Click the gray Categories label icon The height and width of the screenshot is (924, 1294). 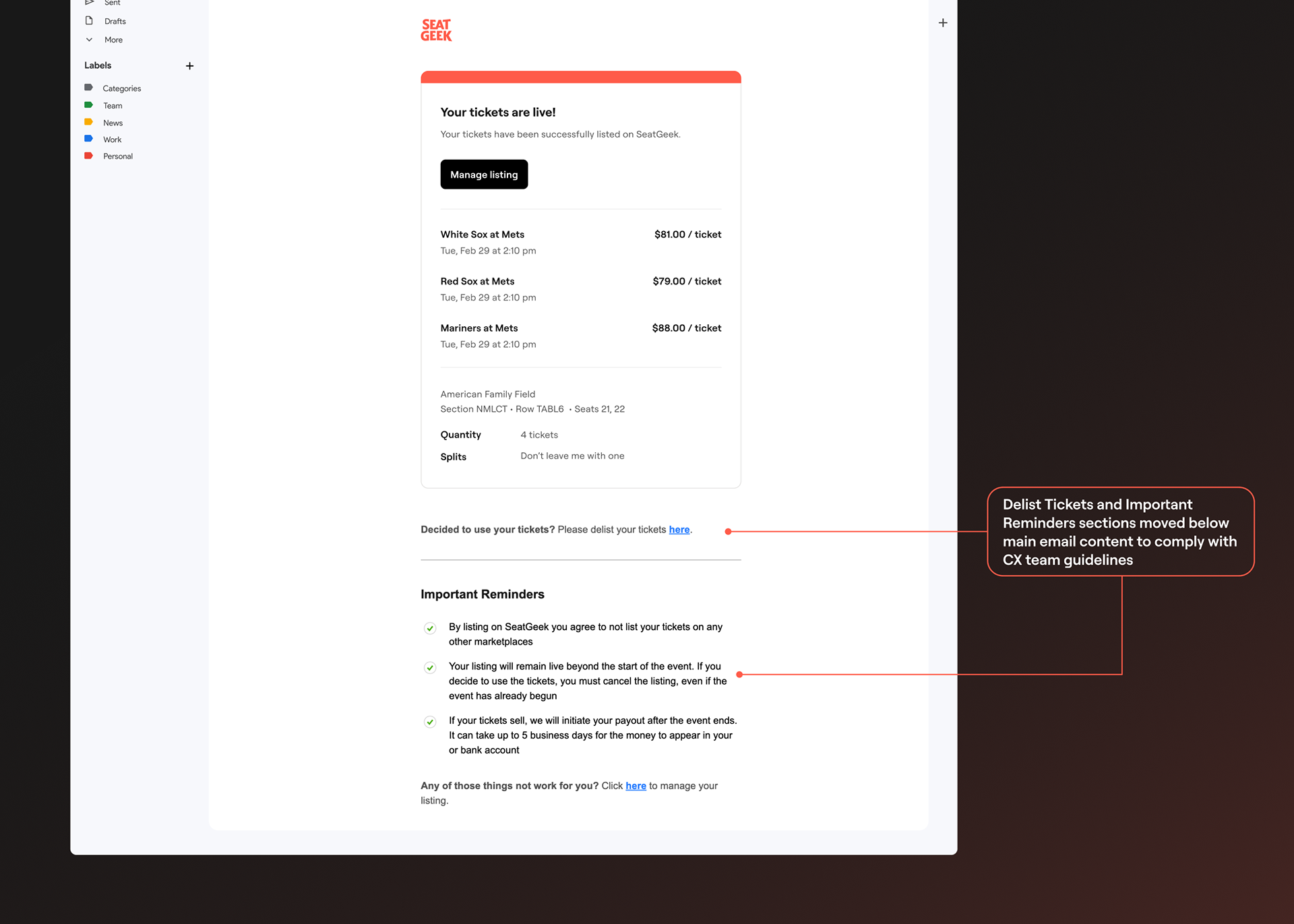click(88, 88)
